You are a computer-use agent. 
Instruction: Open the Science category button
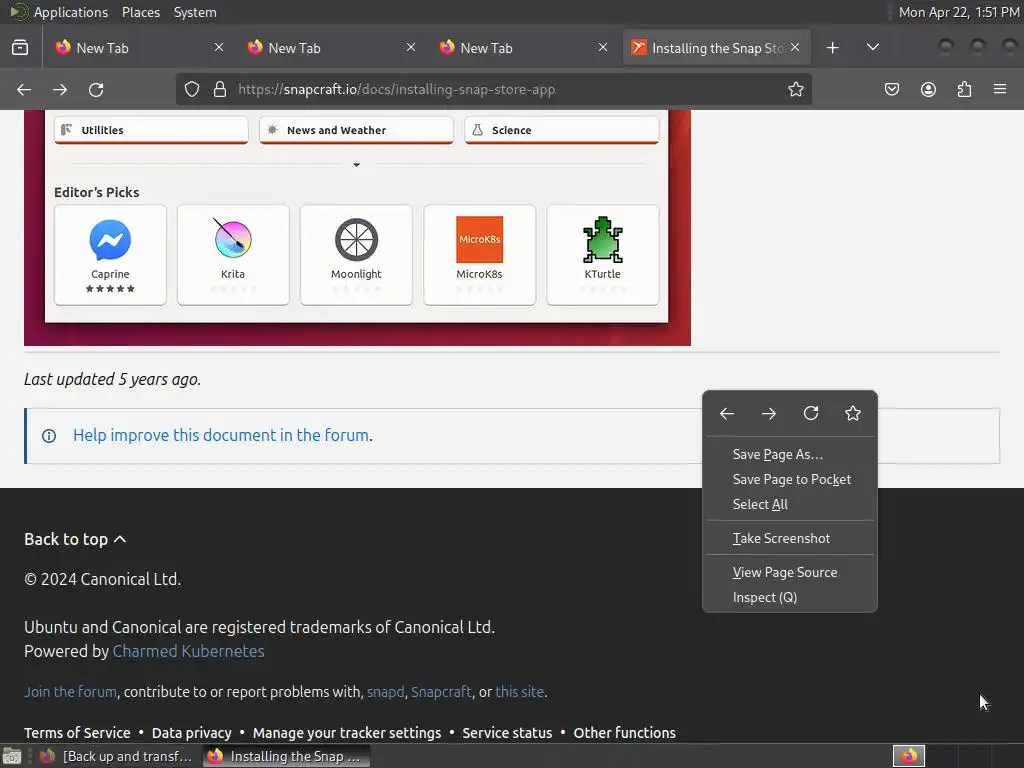[x=562, y=130]
